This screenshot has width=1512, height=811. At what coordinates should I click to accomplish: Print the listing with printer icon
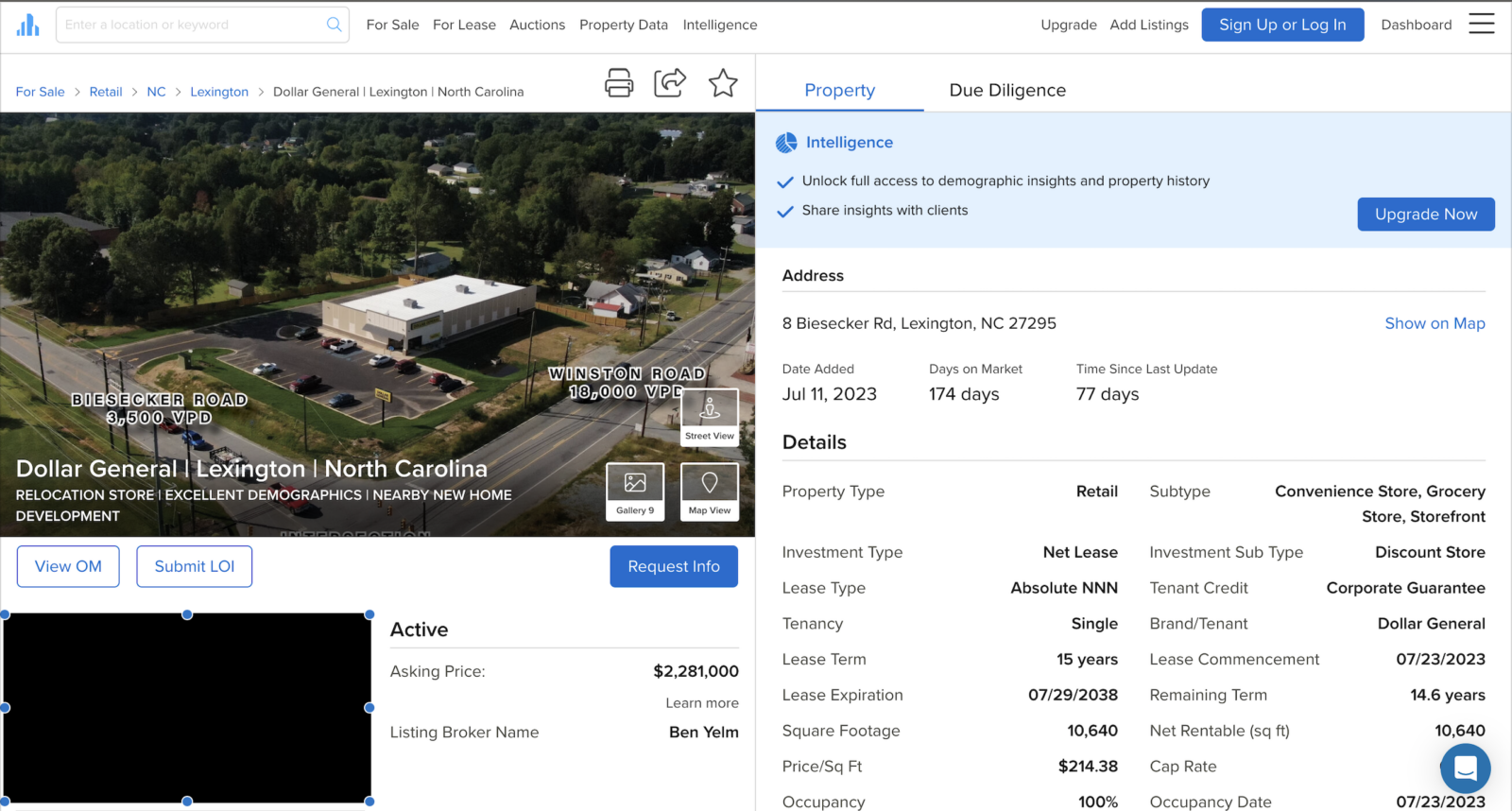coord(619,83)
